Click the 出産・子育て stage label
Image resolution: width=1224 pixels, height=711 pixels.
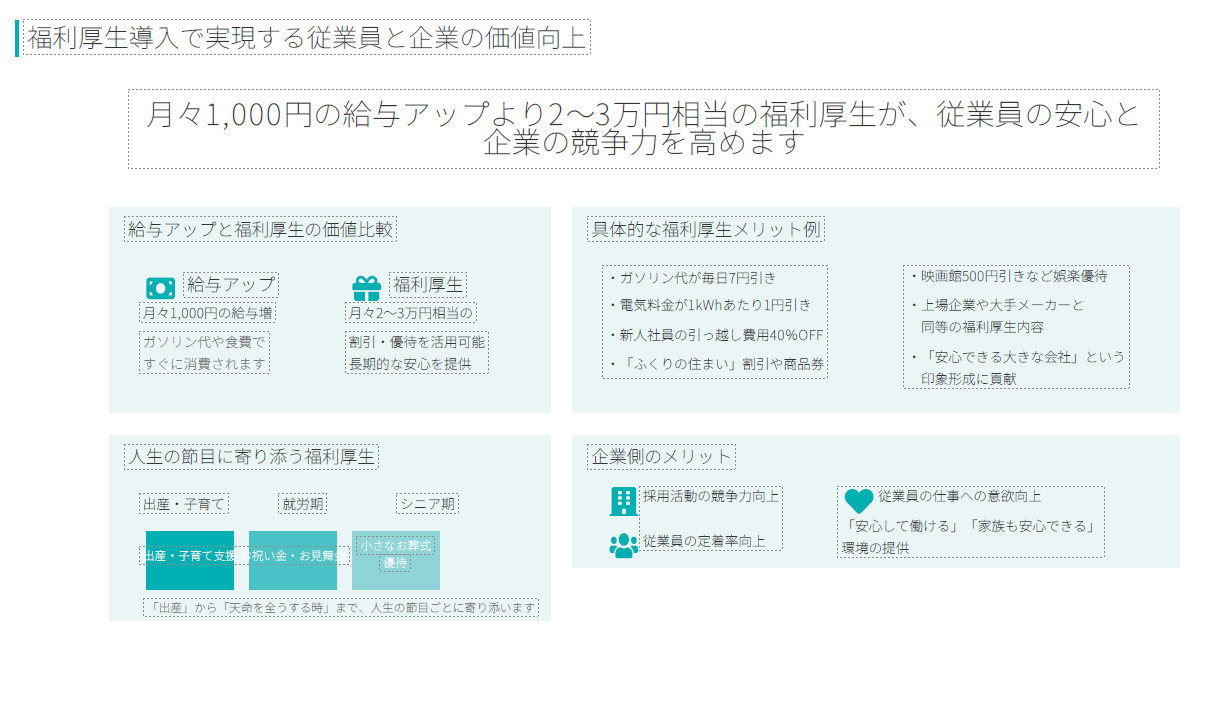click(184, 503)
